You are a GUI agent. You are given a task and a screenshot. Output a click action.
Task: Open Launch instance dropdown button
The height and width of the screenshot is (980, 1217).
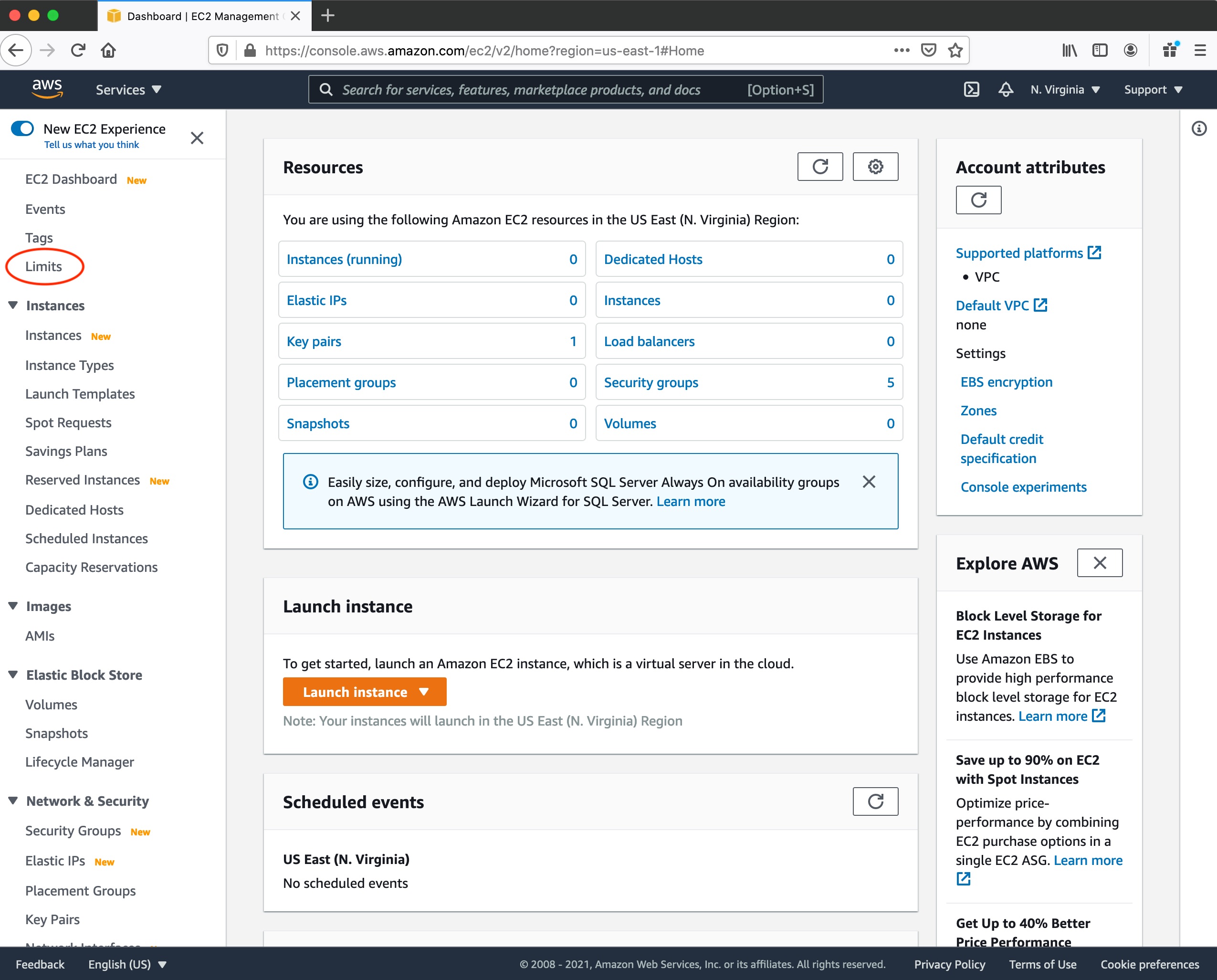pyautogui.click(x=365, y=692)
